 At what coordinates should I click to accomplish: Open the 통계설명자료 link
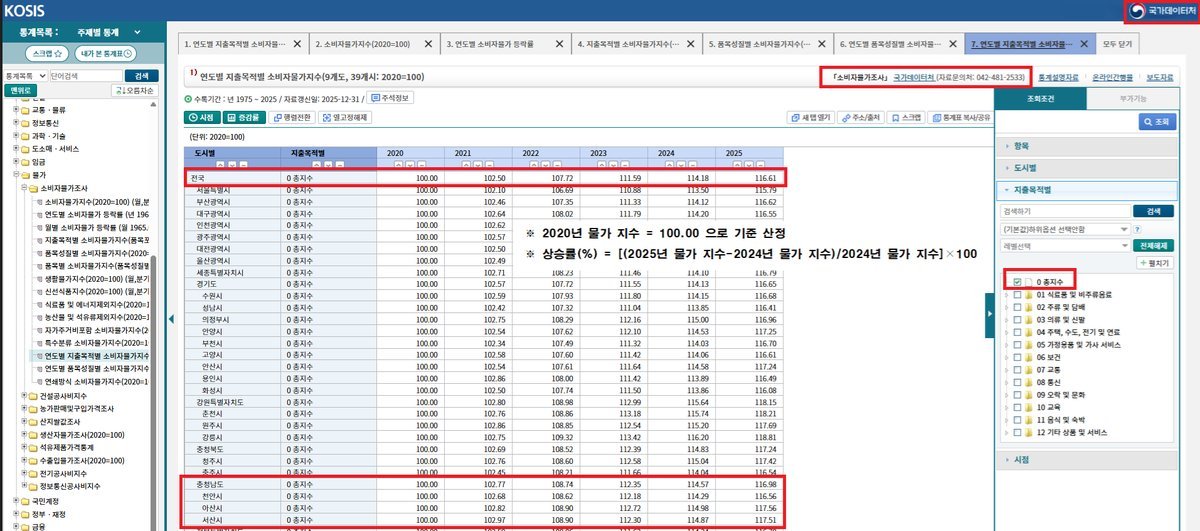point(1058,76)
